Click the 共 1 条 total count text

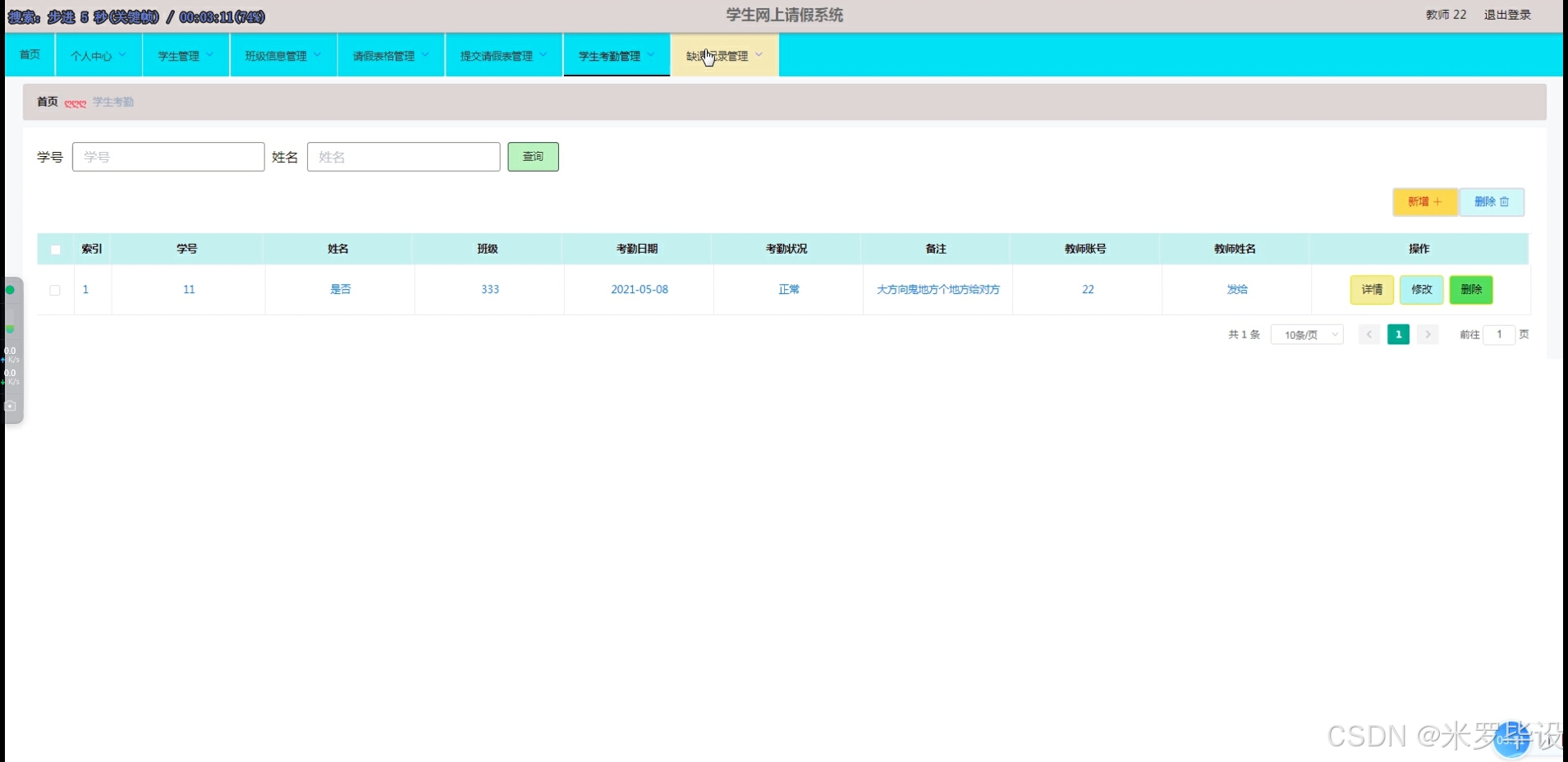[1244, 335]
